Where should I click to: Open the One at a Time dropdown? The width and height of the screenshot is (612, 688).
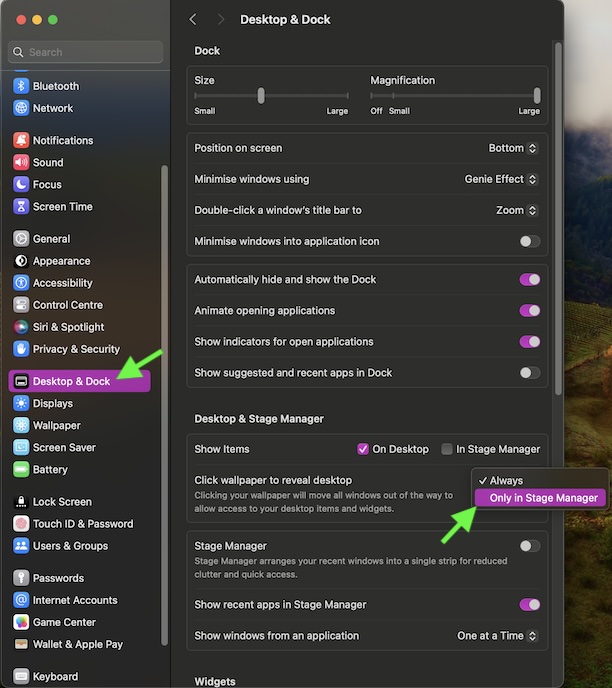pyautogui.click(x=497, y=636)
